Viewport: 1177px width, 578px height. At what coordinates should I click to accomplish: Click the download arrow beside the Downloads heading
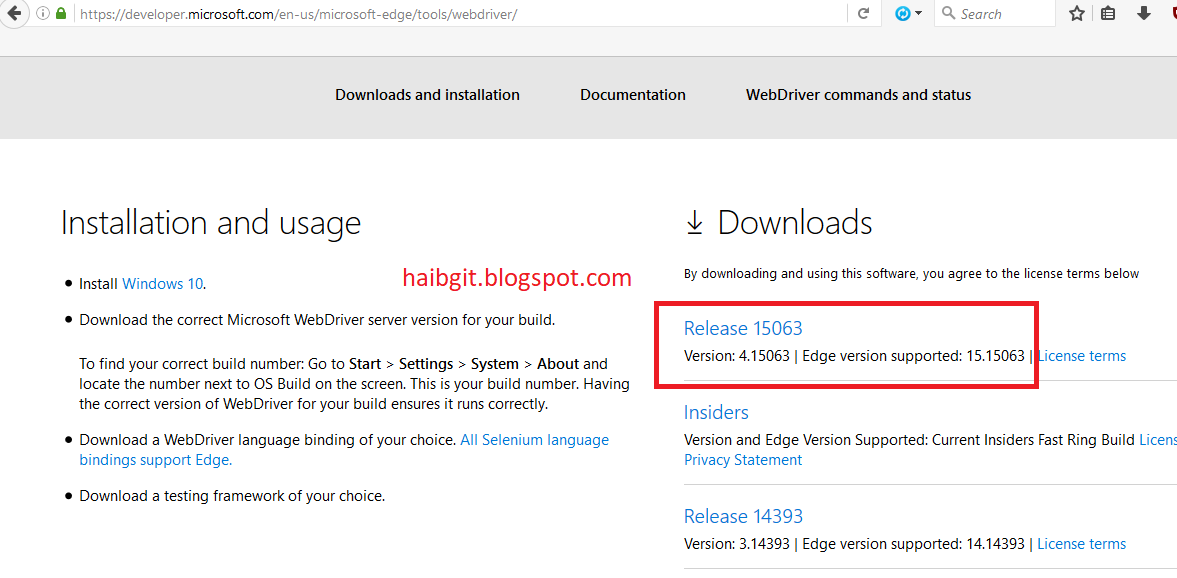[x=694, y=222]
